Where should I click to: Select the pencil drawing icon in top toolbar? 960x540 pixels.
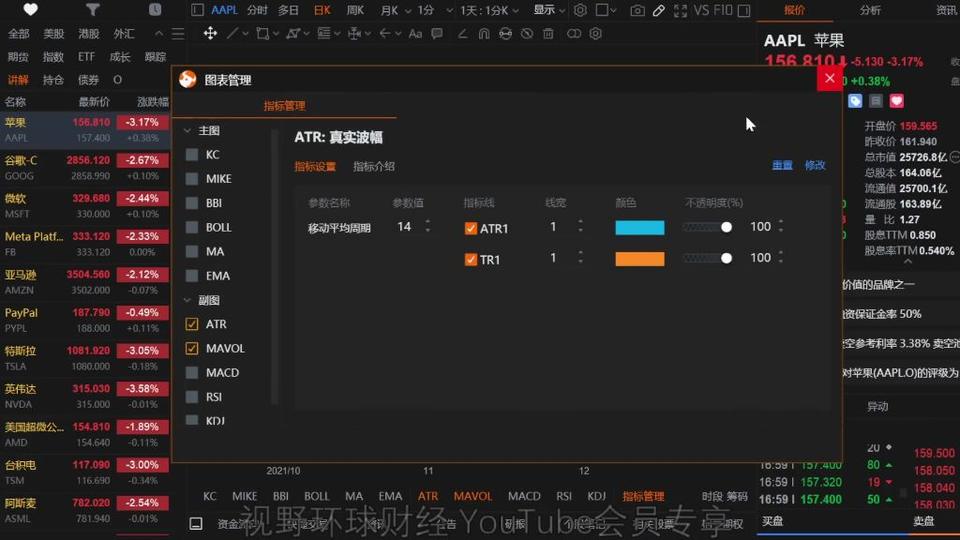point(659,10)
